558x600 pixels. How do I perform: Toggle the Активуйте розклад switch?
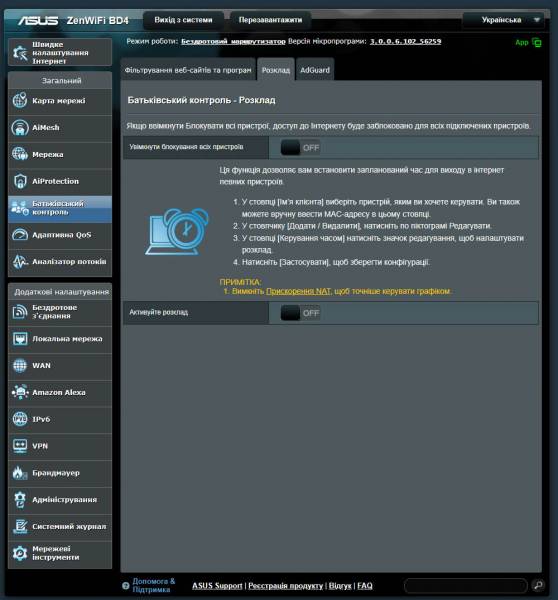pos(300,313)
